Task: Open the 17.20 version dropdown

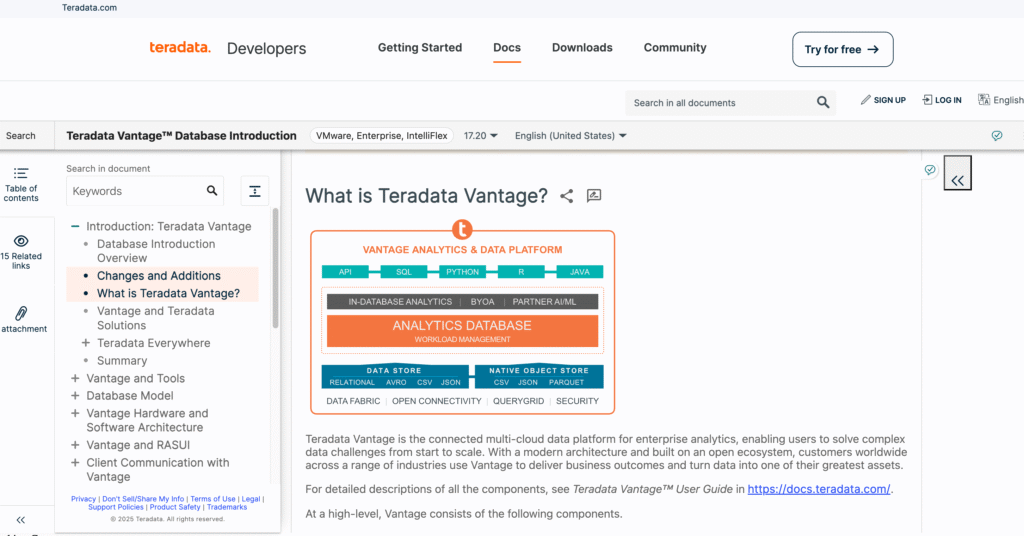Action: [x=481, y=136]
